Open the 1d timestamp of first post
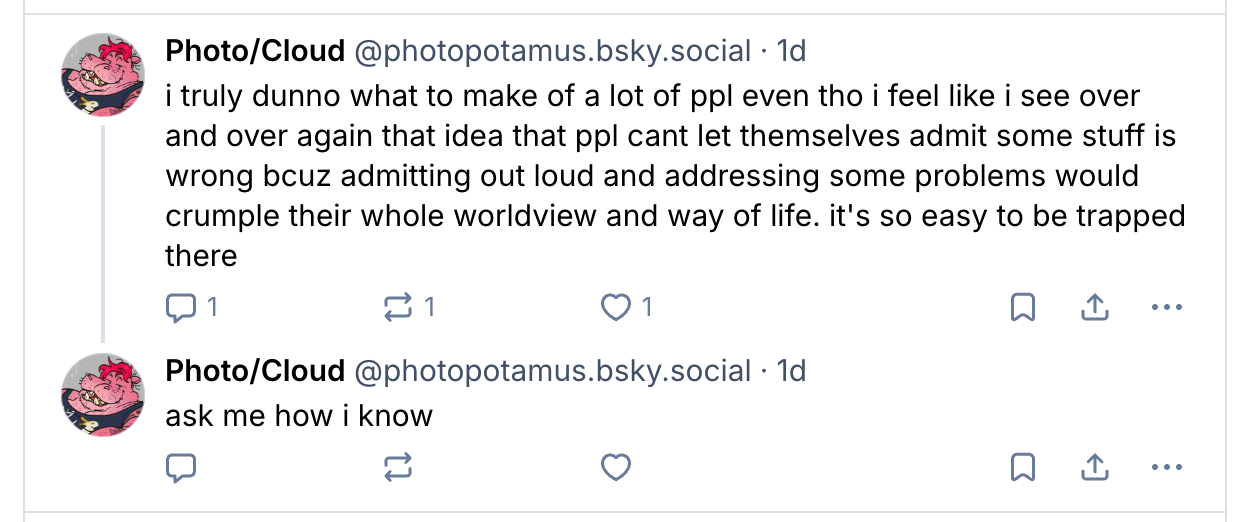This screenshot has height=522, width=1242. (x=791, y=50)
